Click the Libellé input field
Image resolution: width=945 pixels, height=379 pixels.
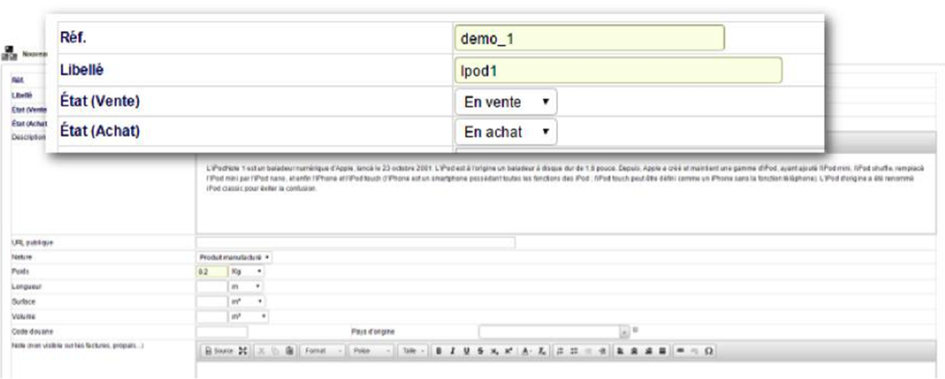[x=618, y=70]
